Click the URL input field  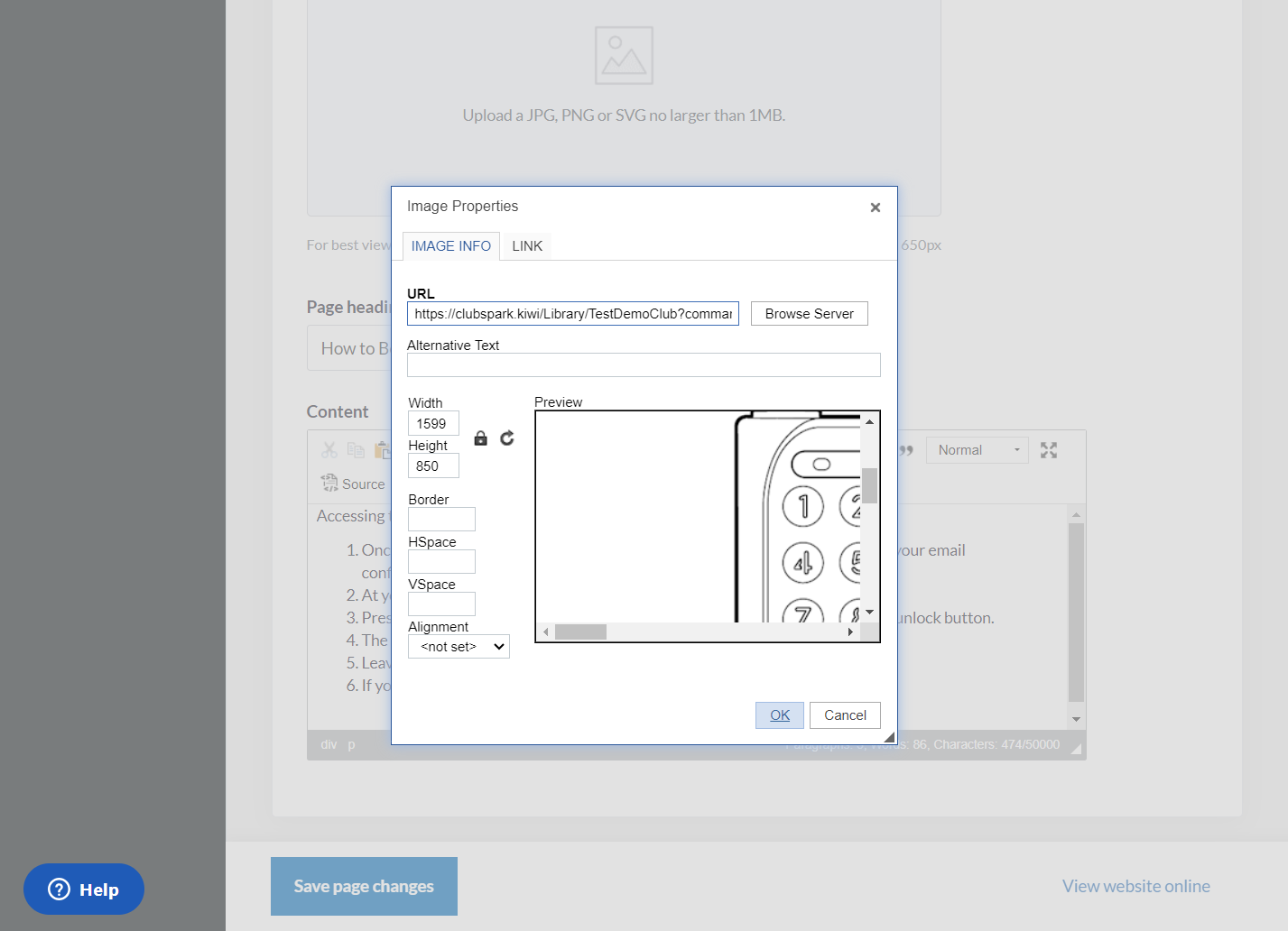(573, 313)
